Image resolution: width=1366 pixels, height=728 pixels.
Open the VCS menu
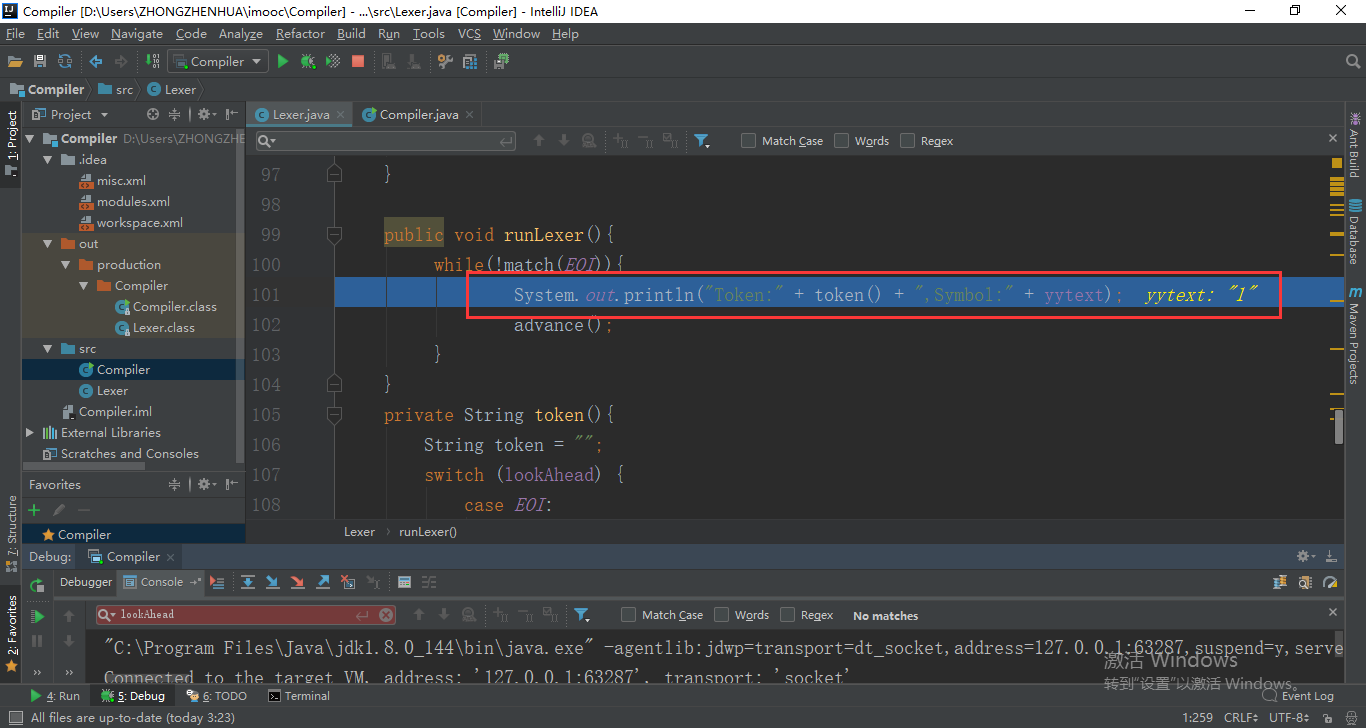(x=469, y=33)
